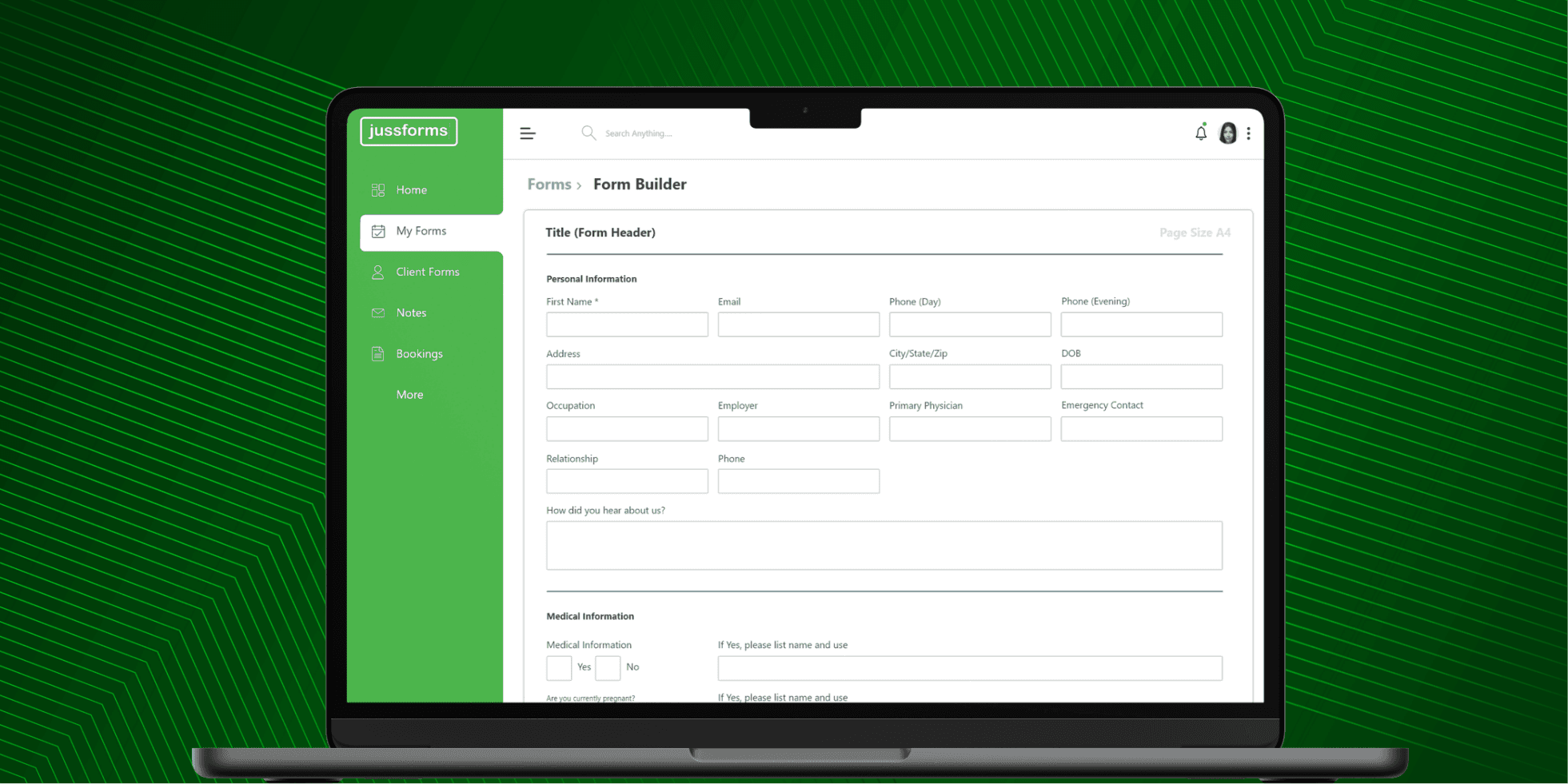
Task: Focus the Relationship input field
Action: coord(627,481)
